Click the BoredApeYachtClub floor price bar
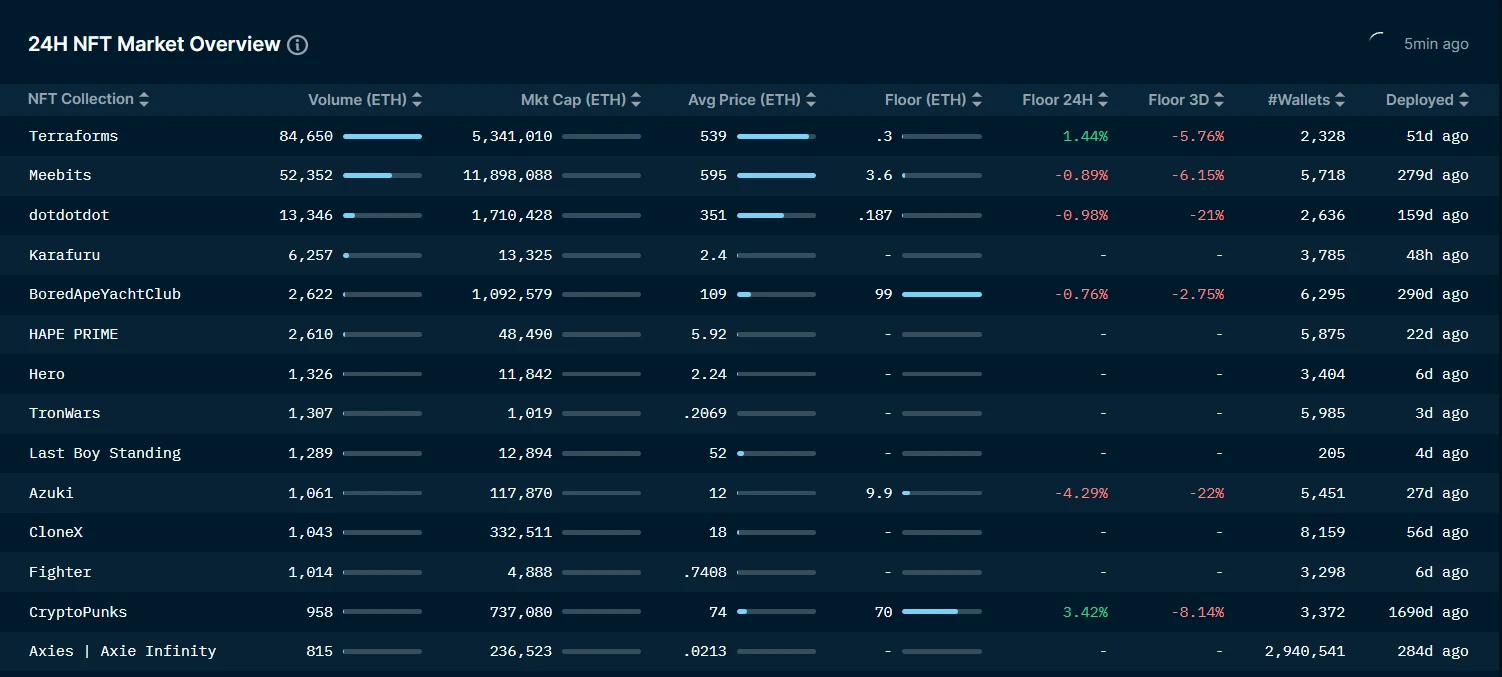This screenshot has width=1502, height=677. coord(942,294)
